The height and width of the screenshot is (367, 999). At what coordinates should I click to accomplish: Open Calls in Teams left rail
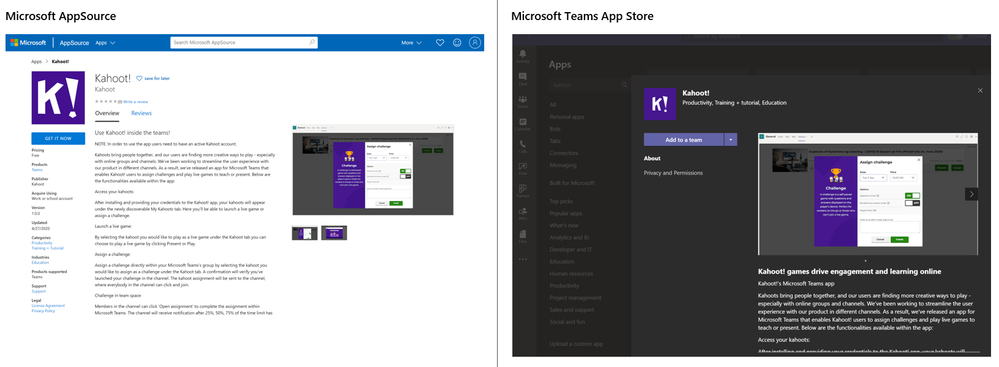tap(523, 147)
